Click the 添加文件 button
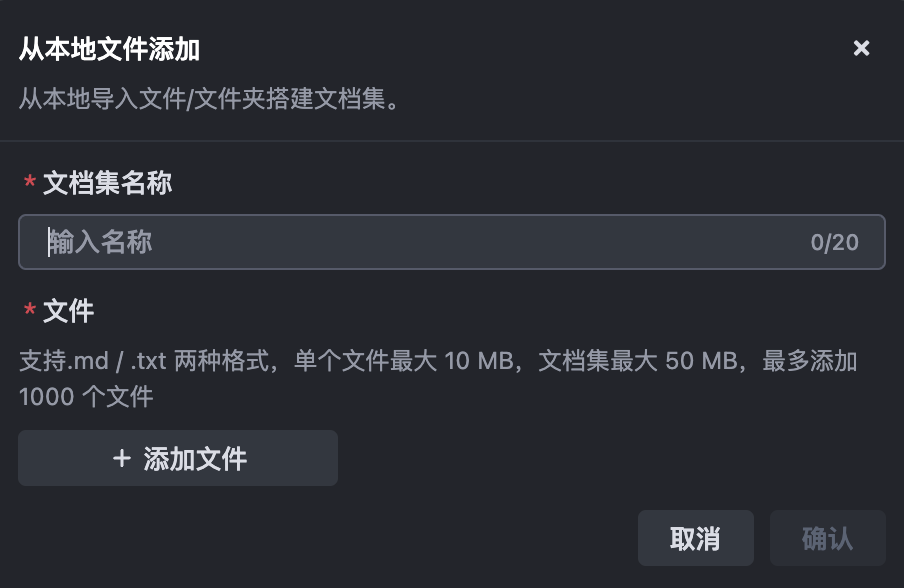This screenshot has width=904, height=588. tap(178, 458)
